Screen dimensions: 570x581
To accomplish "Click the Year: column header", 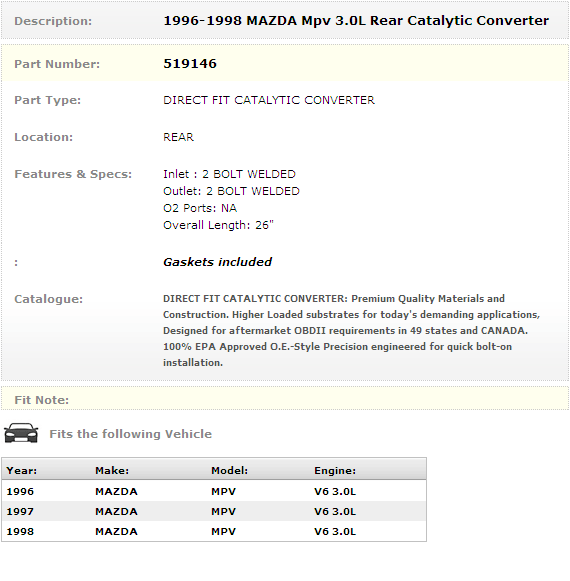I will [x=21, y=471].
